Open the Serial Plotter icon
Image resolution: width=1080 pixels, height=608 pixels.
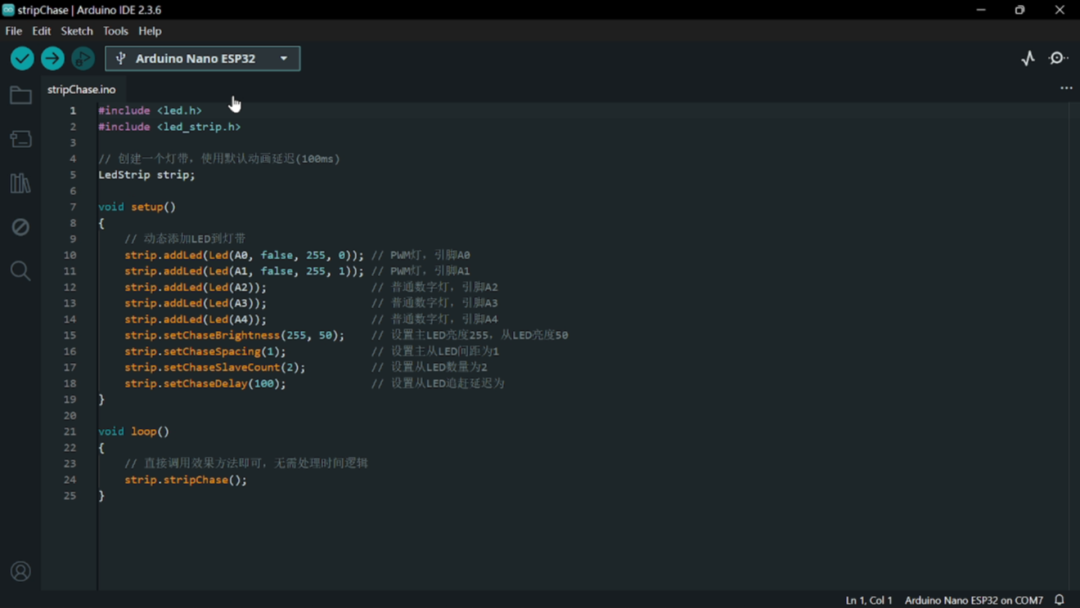(x=1028, y=59)
